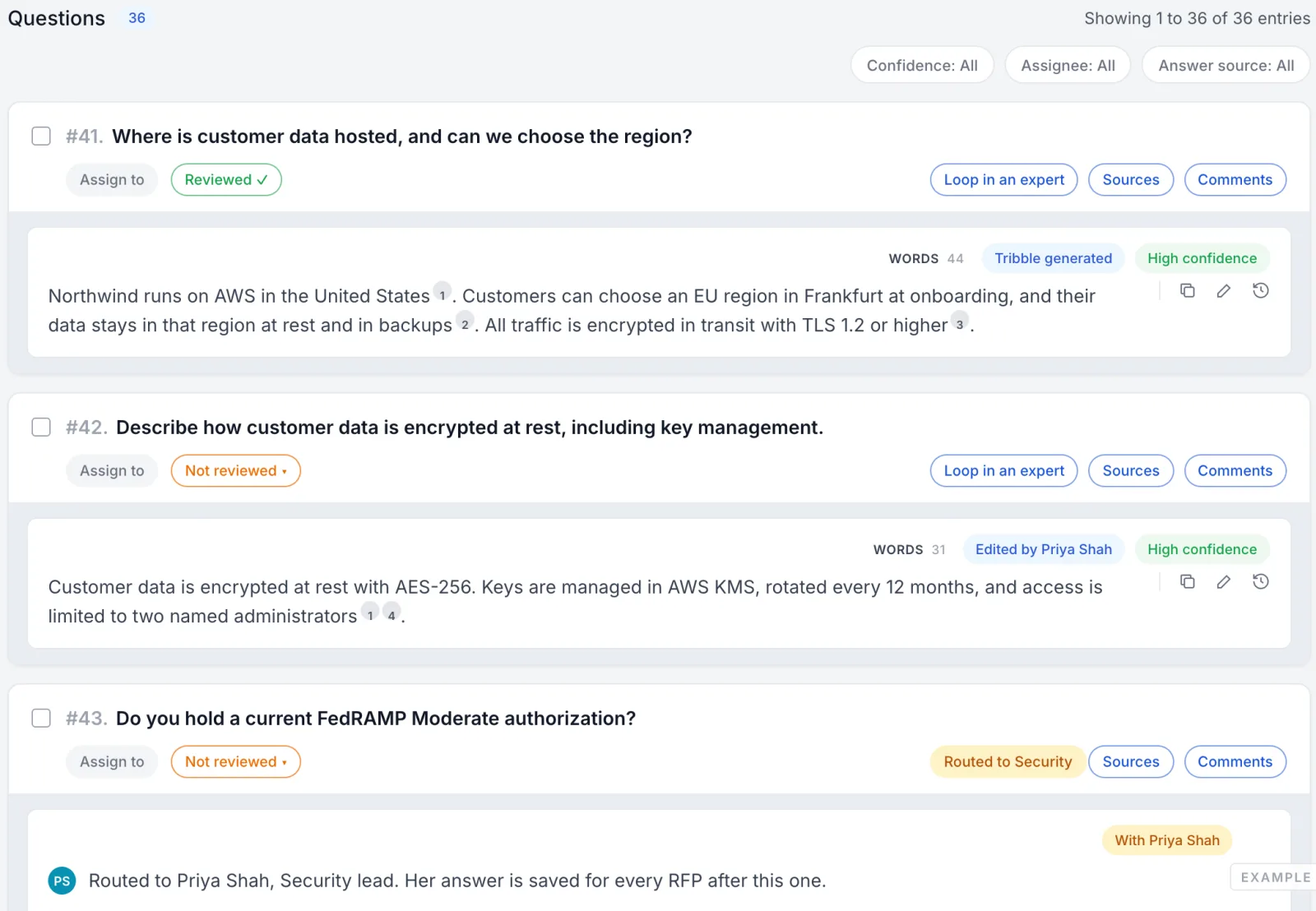The image size is (1316, 911).
Task: Click 'Routed to Priya Shah, Security lead' text
Action: [457, 881]
